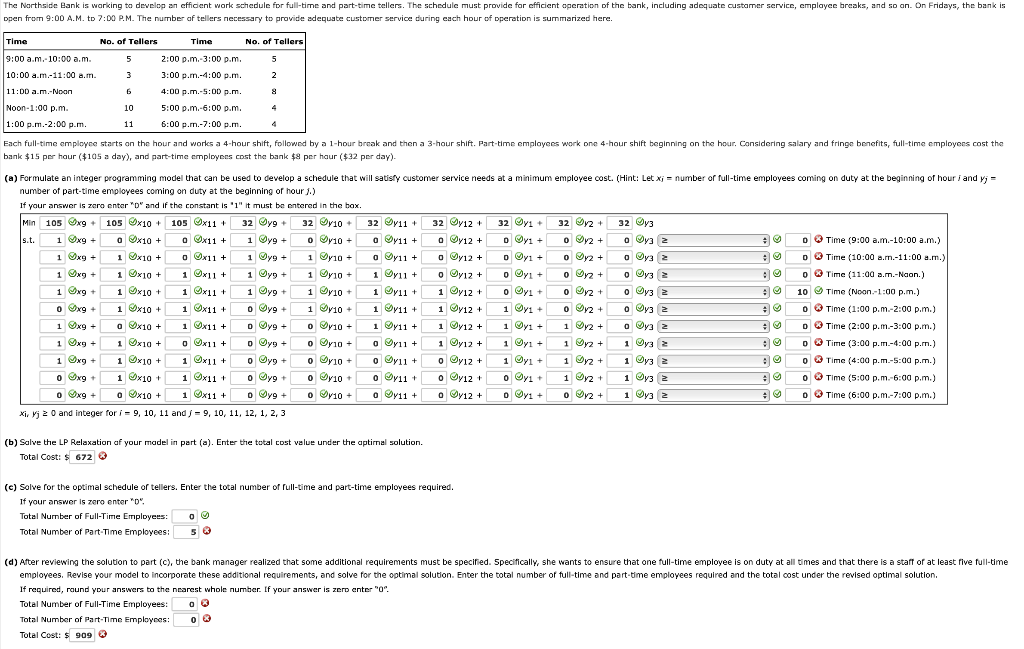Screen dimensions: 1024x649
Task: Click green check before x10 in Min row
Action: 133,222
